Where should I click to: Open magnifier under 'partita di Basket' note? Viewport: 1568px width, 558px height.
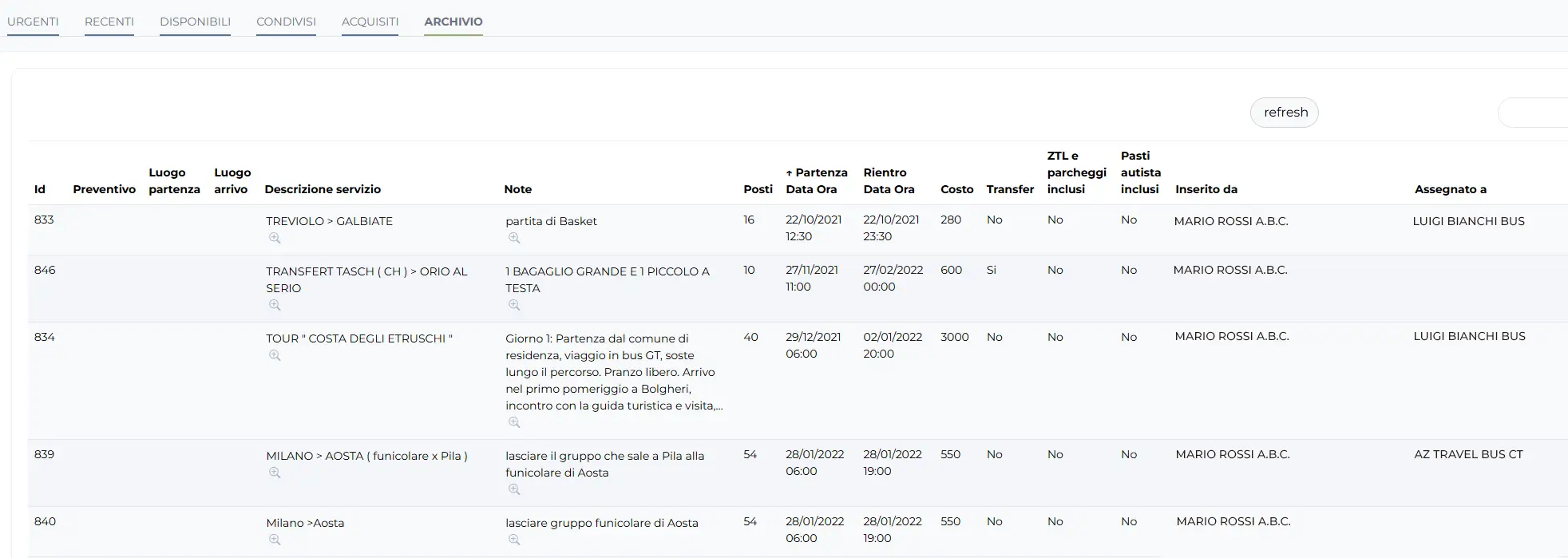click(x=514, y=238)
